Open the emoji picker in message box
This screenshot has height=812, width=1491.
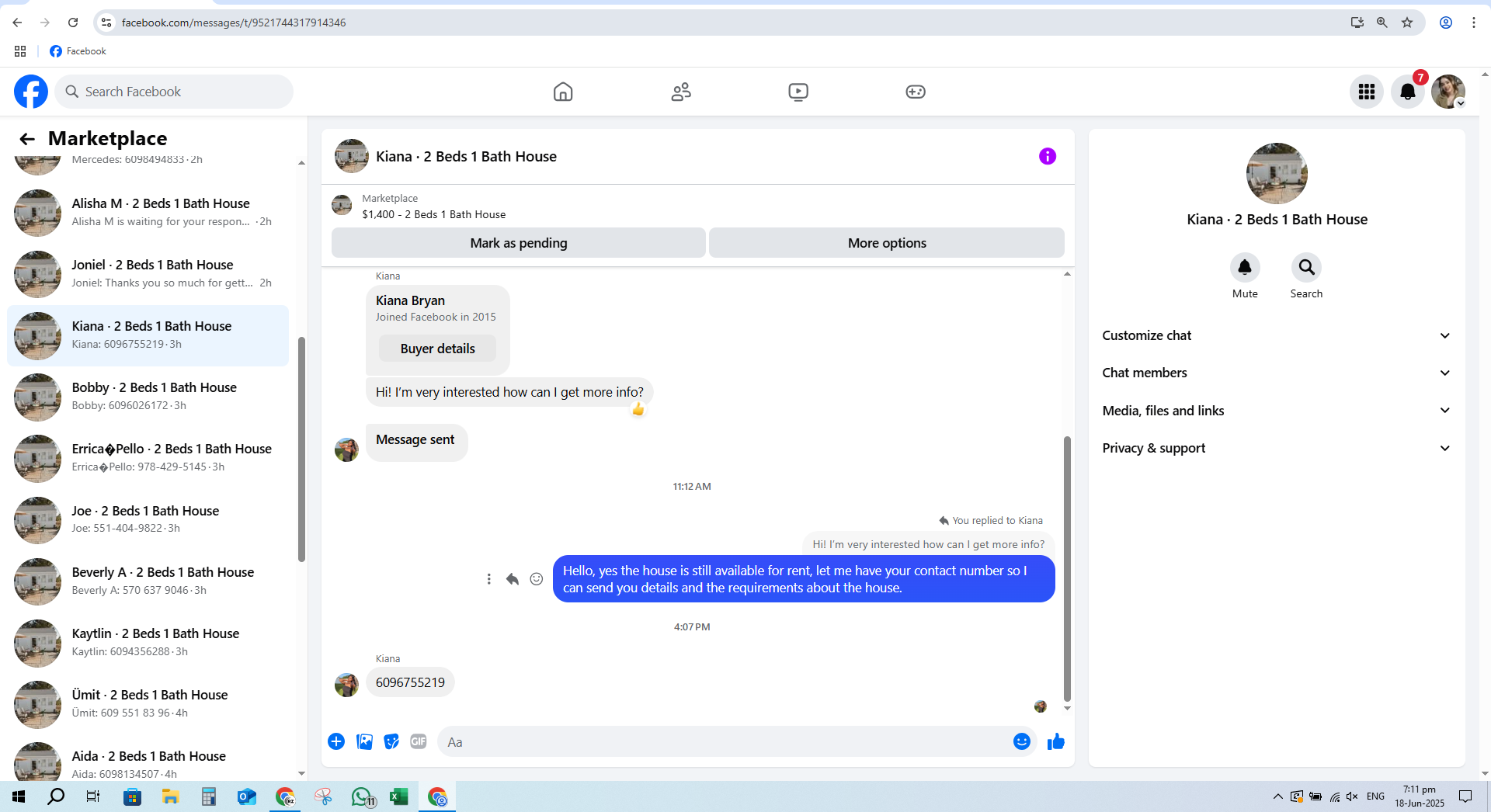[1022, 741]
